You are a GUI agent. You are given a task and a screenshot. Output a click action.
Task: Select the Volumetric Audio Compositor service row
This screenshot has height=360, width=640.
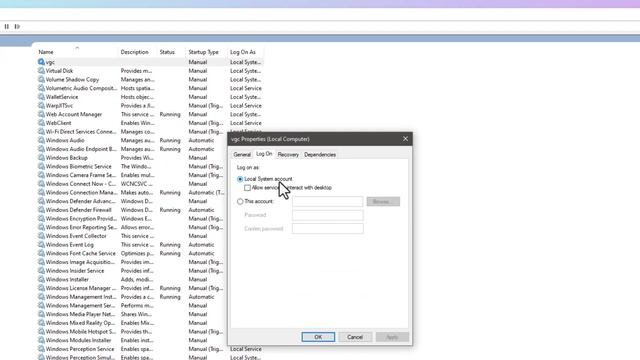pyautogui.click(x=150, y=88)
